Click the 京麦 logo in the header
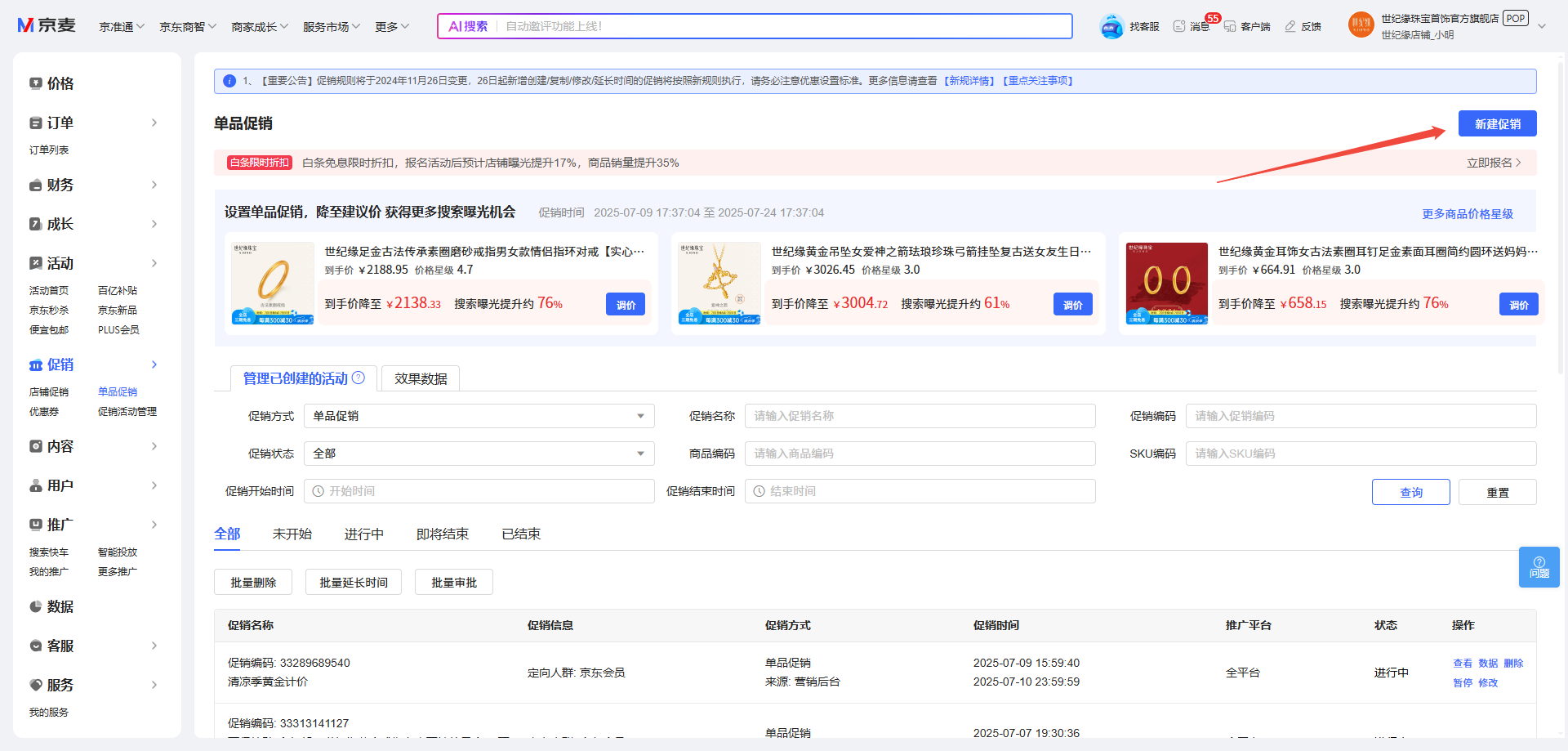1568x751 pixels. click(47, 25)
